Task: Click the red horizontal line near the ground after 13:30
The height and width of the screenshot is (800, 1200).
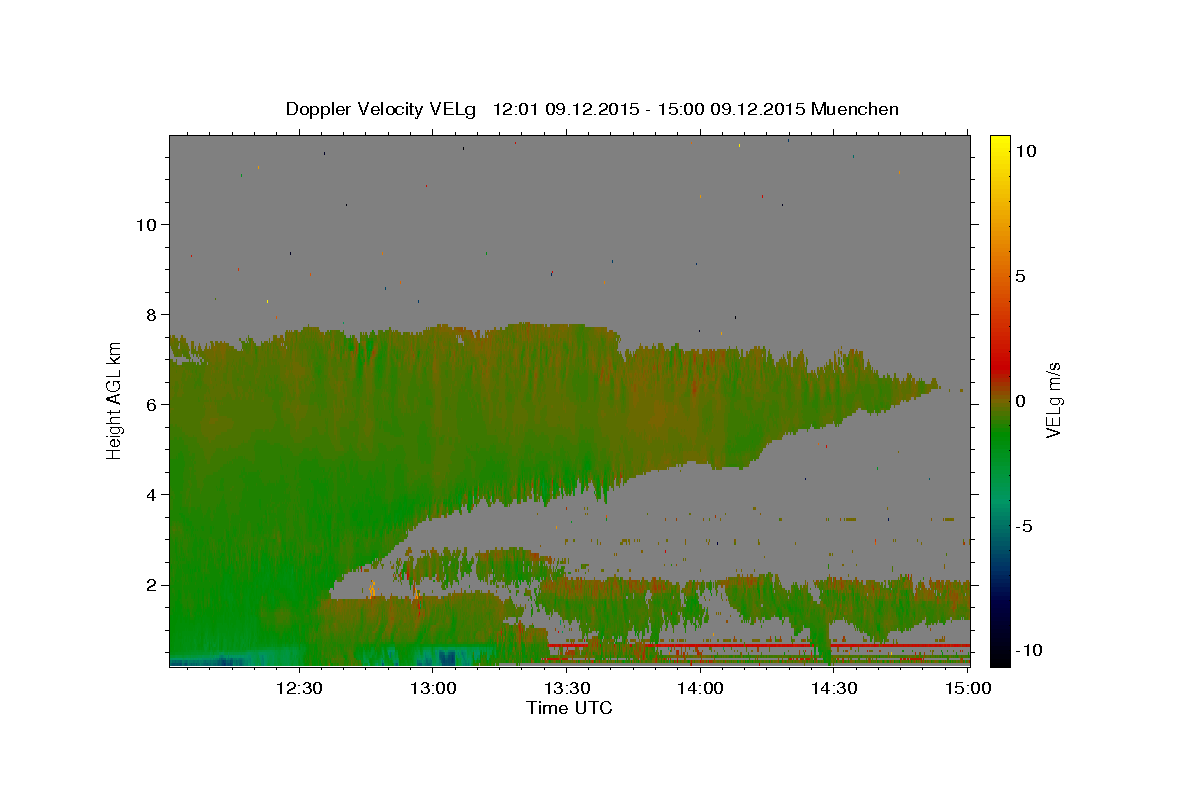Action: pos(760,645)
